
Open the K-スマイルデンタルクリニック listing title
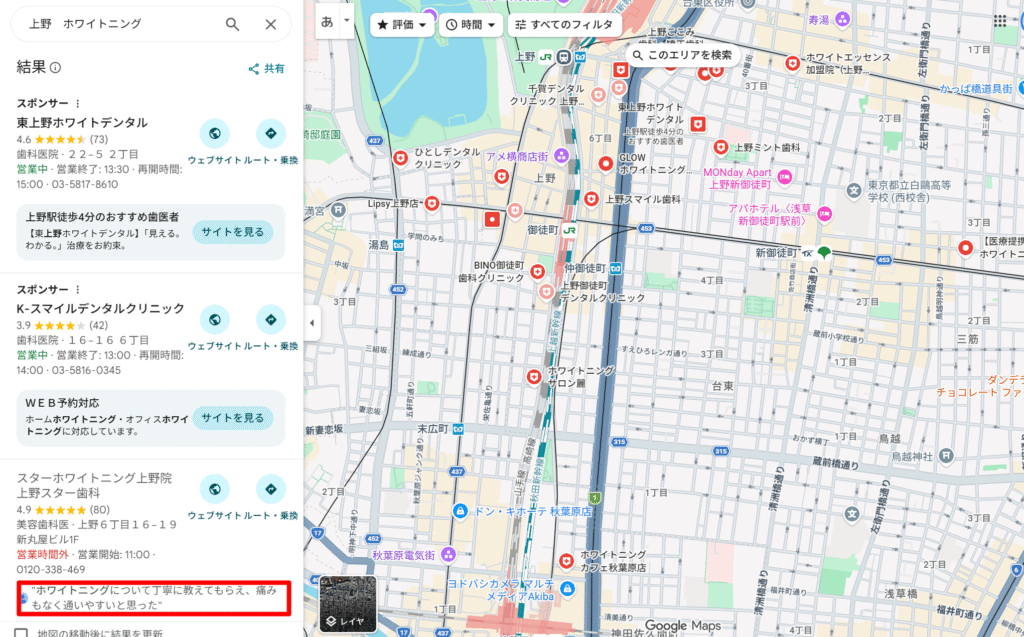coord(101,308)
